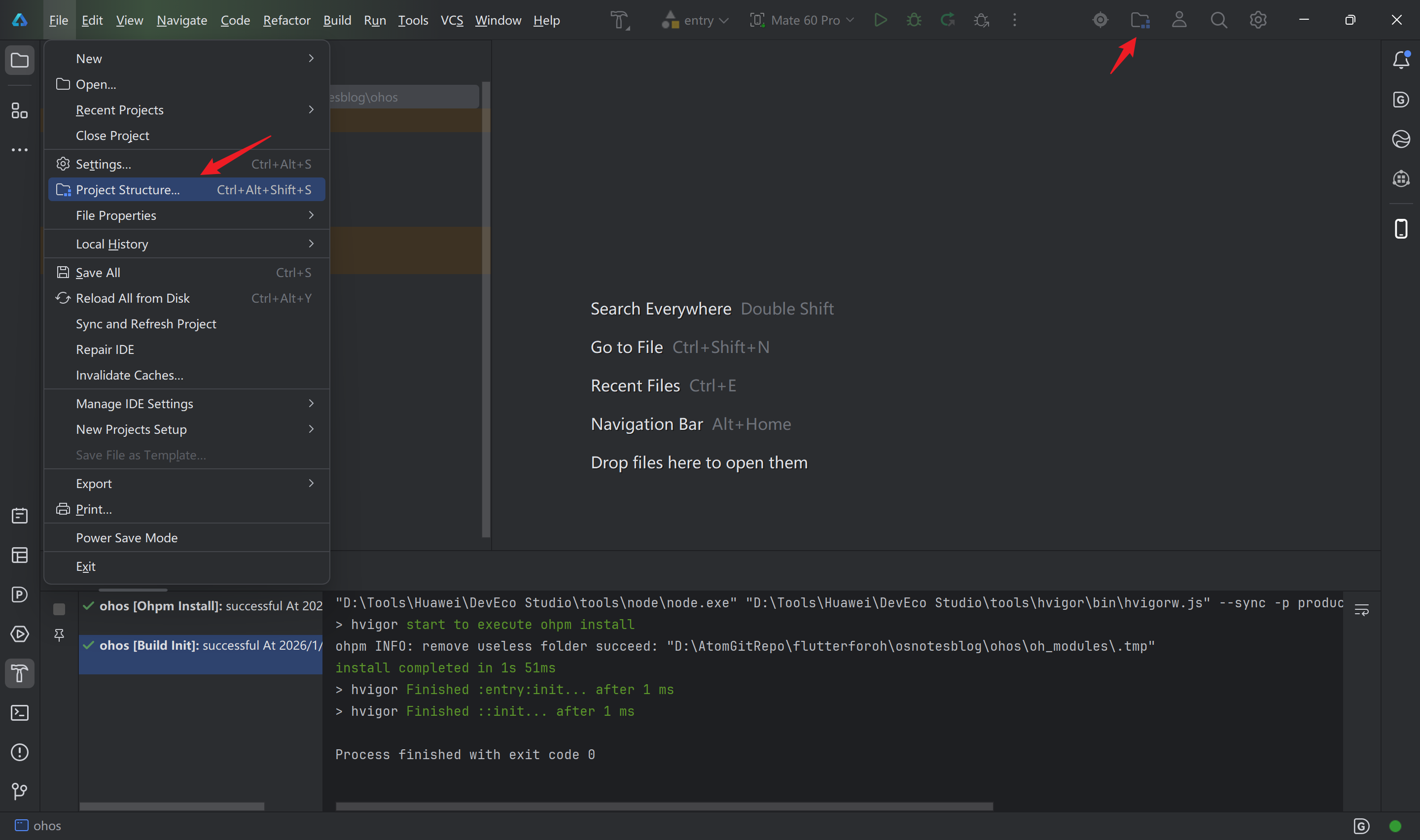Click Repair IDE entry

tap(187, 349)
